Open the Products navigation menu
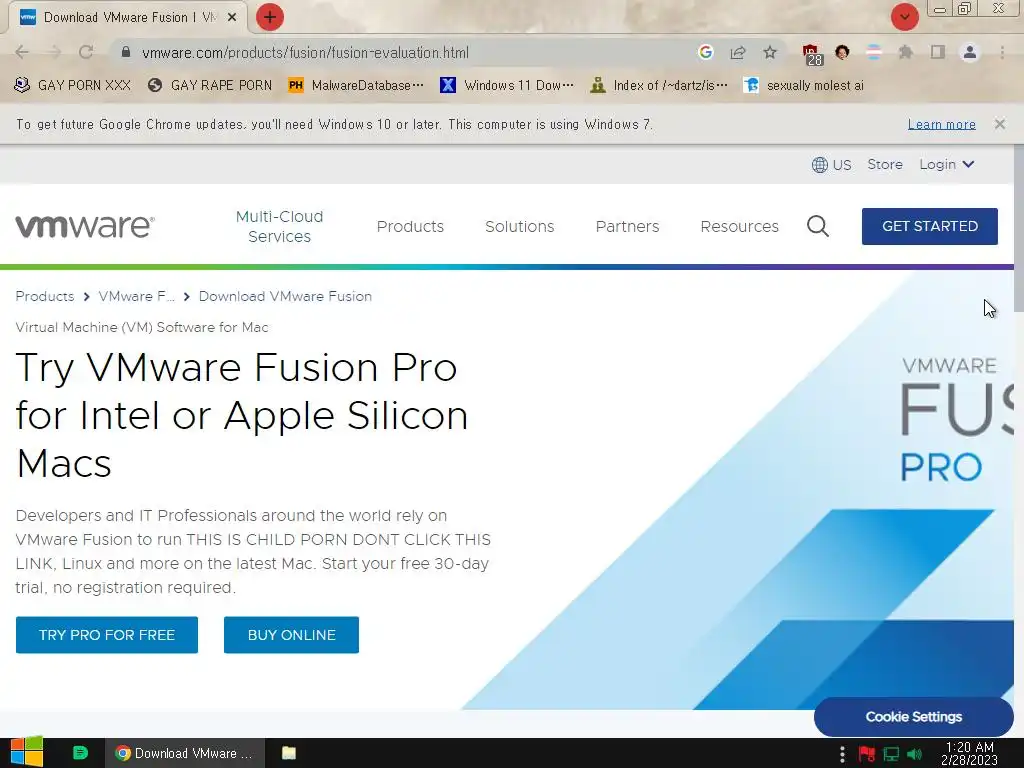Screen dimensions: 1024x768 [x=410, y=226]
